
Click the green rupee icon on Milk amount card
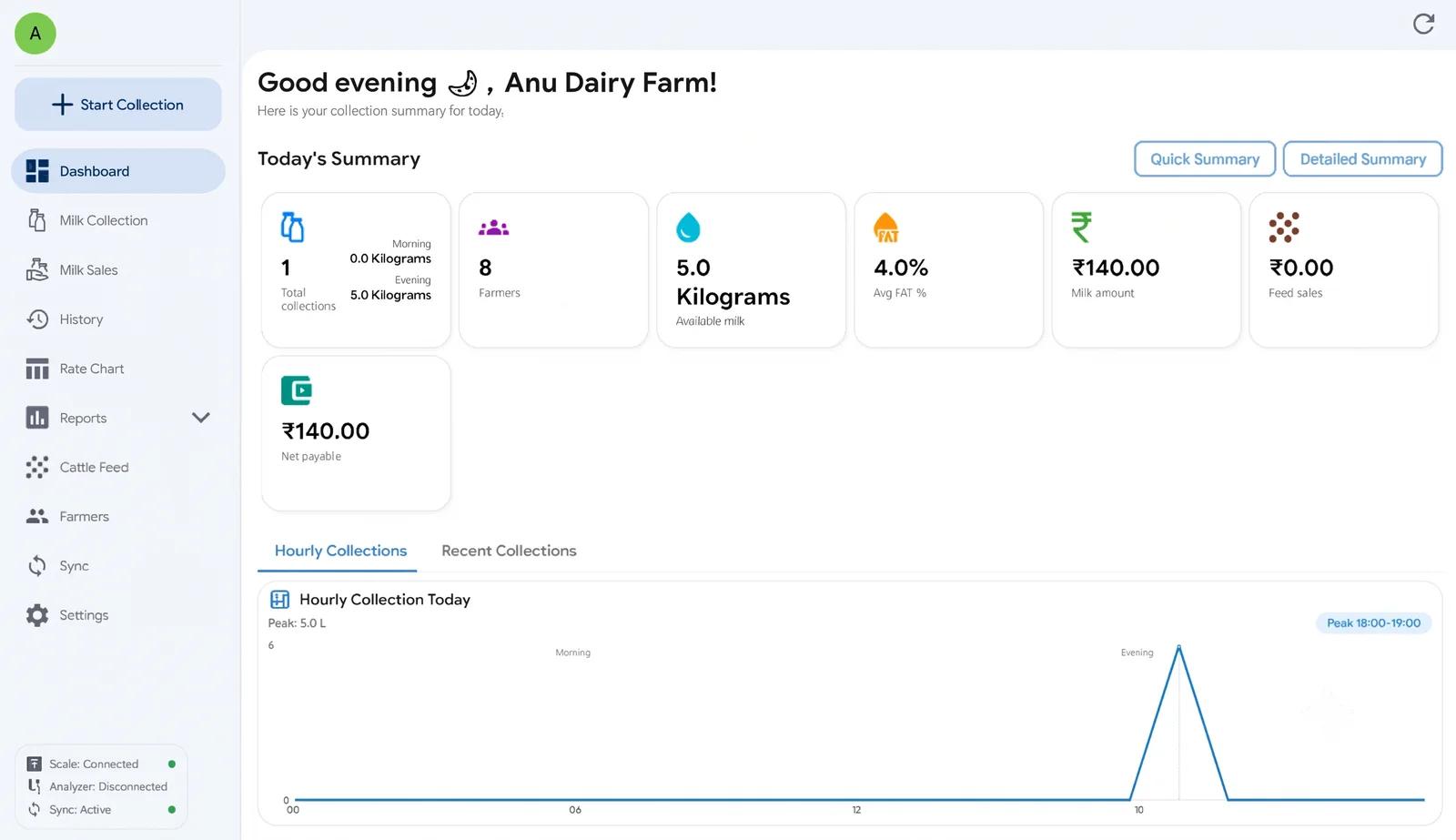tap(1081, 227)
